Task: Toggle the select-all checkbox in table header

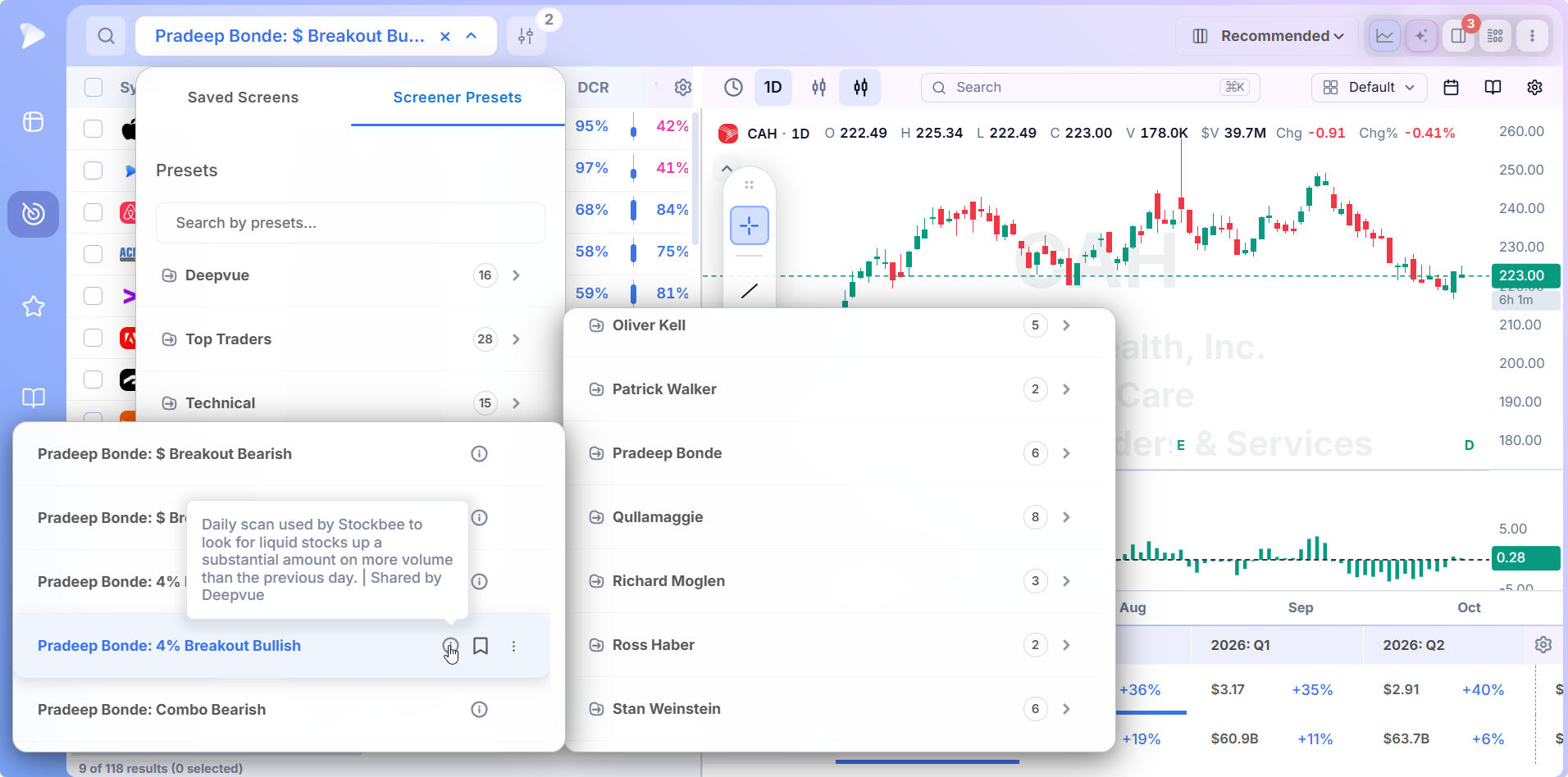Action: [x=93, y=88]
